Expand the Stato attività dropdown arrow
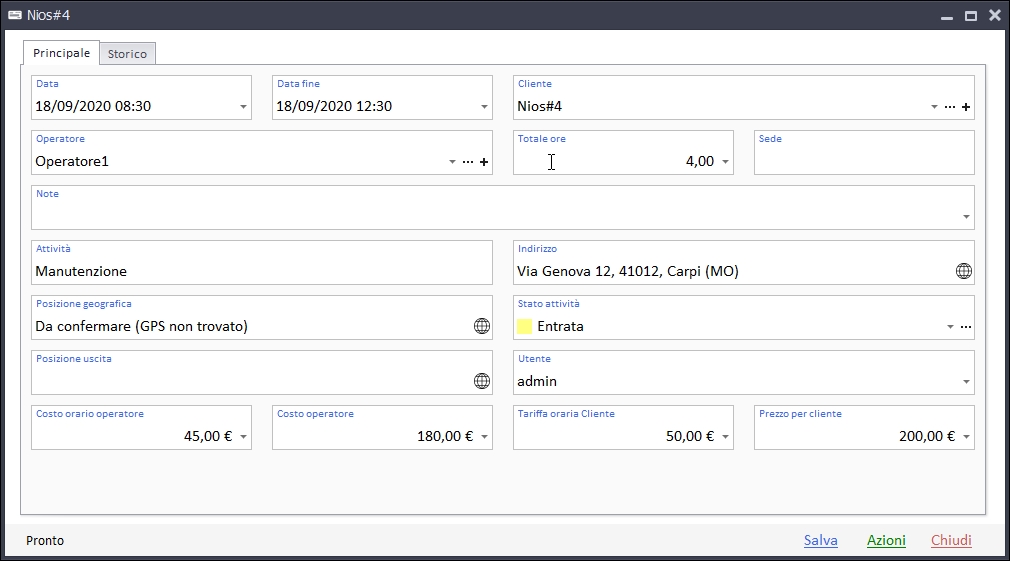 pyautogui.click(x=950, y=327)
